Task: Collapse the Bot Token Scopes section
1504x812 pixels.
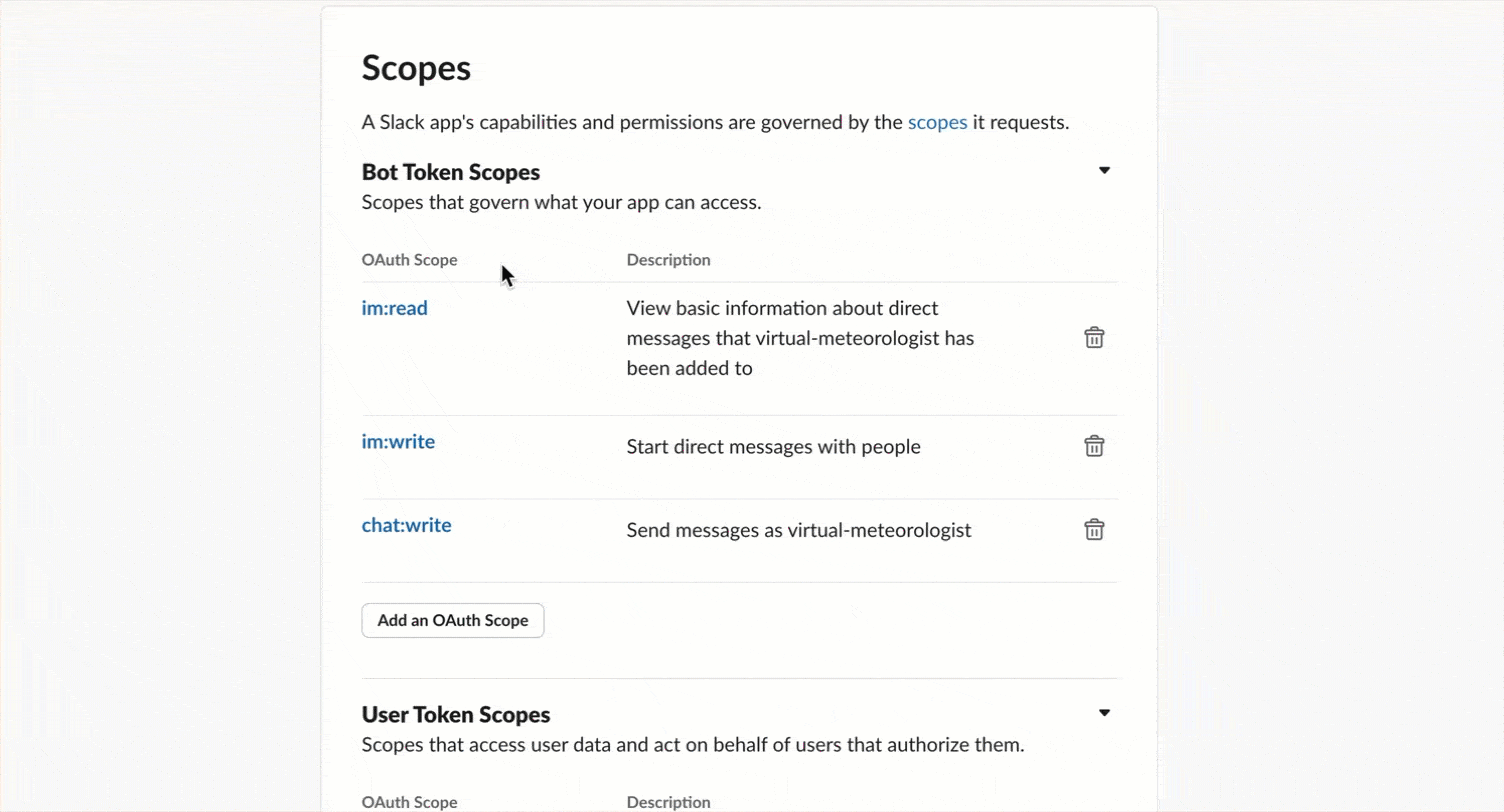Action: coord(1104,170)
